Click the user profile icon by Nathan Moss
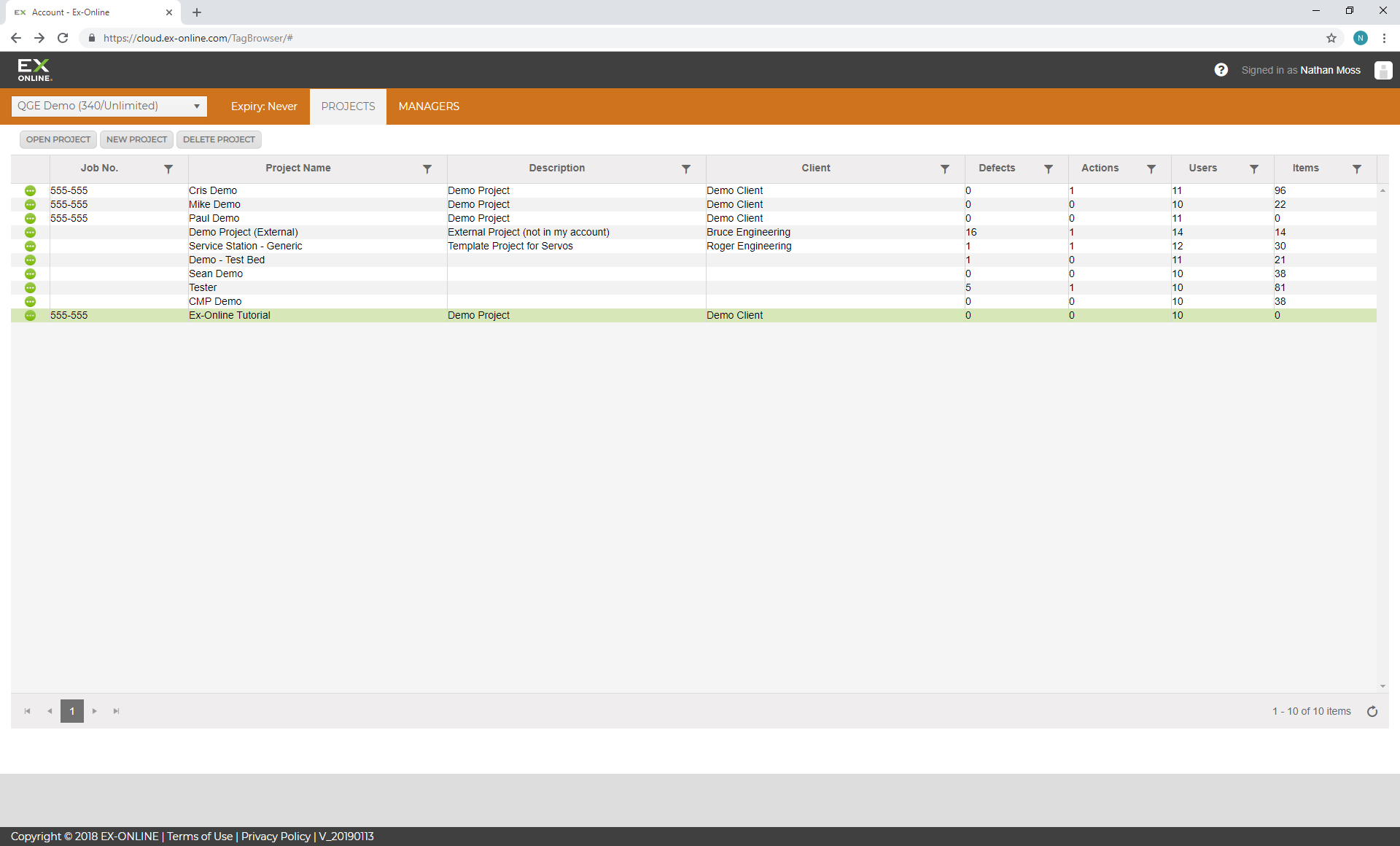This screenshot has width=1400, height=846. (1382, 70)
